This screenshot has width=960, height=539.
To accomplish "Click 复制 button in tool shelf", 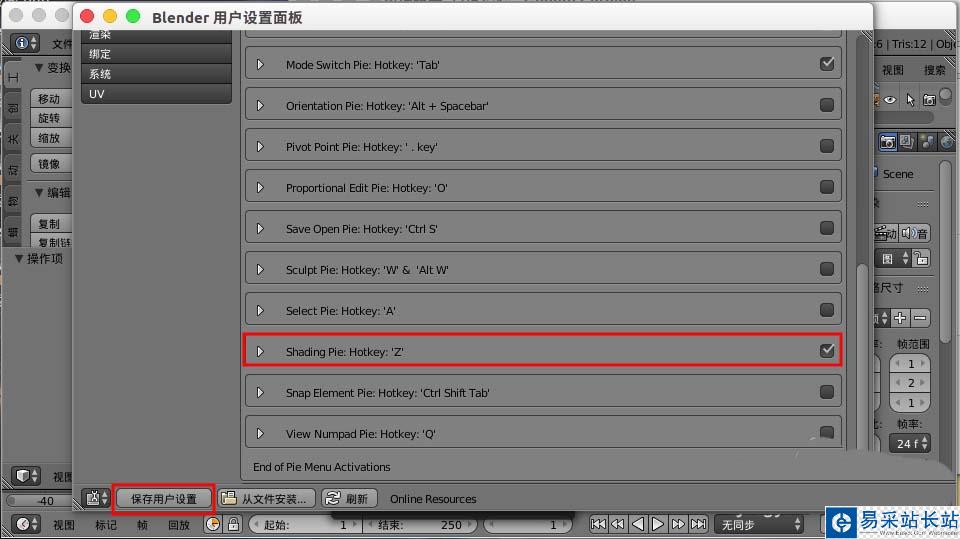I will 51,224.
